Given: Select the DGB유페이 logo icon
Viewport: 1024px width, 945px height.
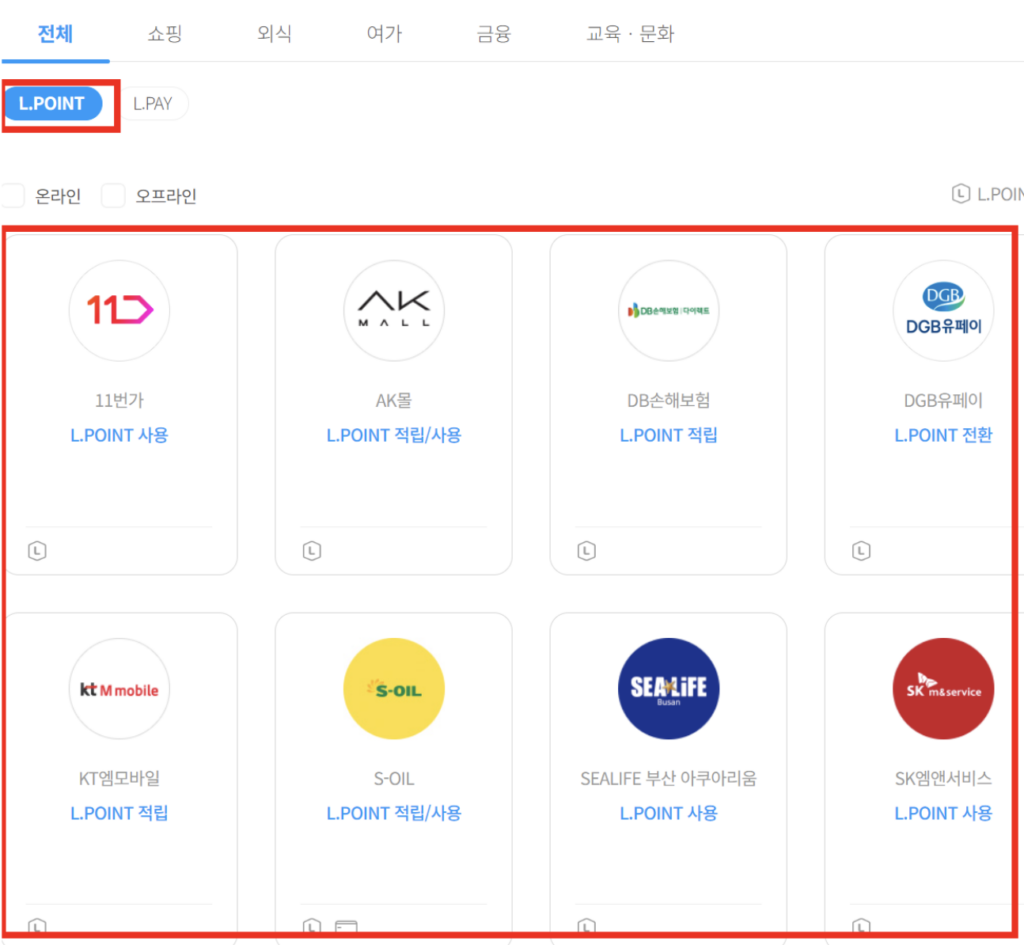Looking at the screenshot, I should [x=943, y=310].
